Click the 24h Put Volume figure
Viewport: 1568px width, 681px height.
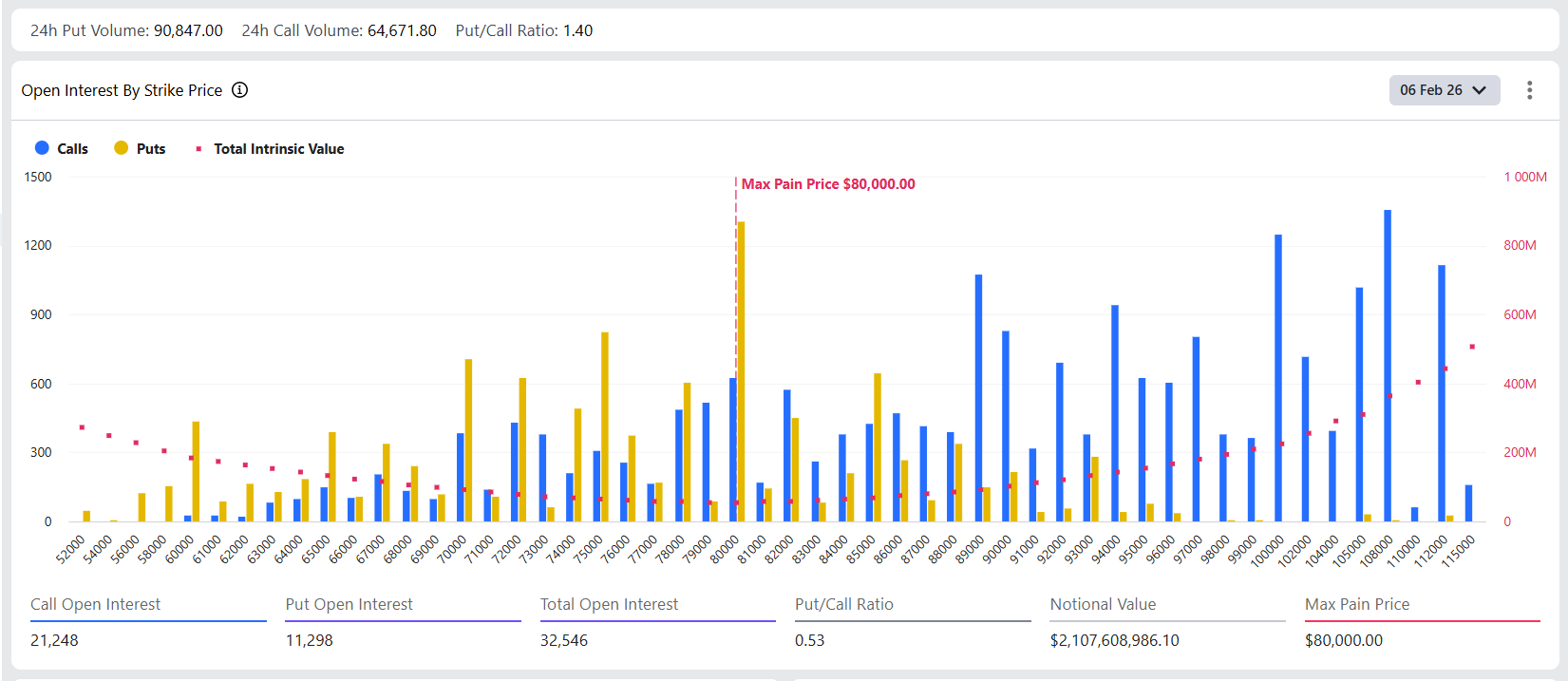point(188,30)
